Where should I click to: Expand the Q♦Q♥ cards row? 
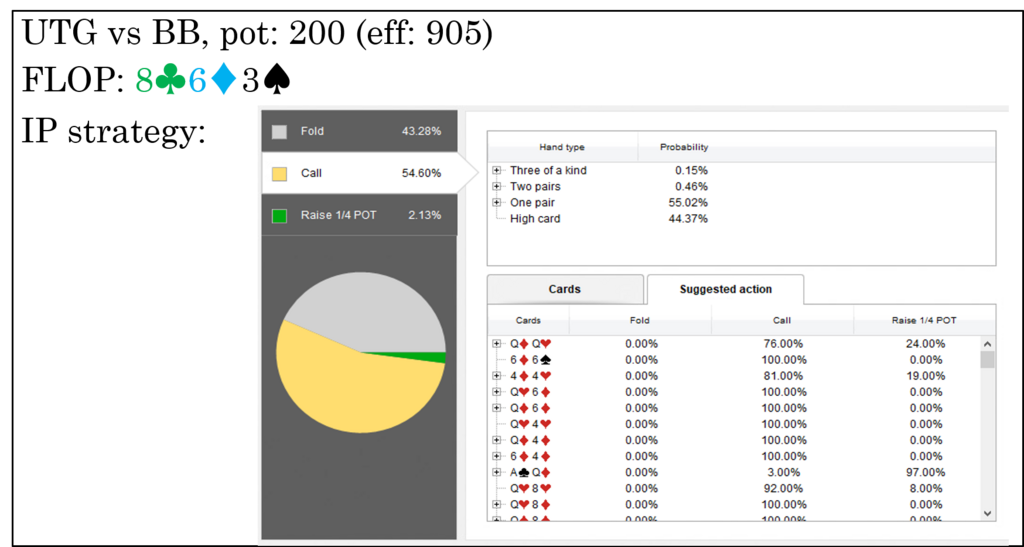click(x=497, y=344)
